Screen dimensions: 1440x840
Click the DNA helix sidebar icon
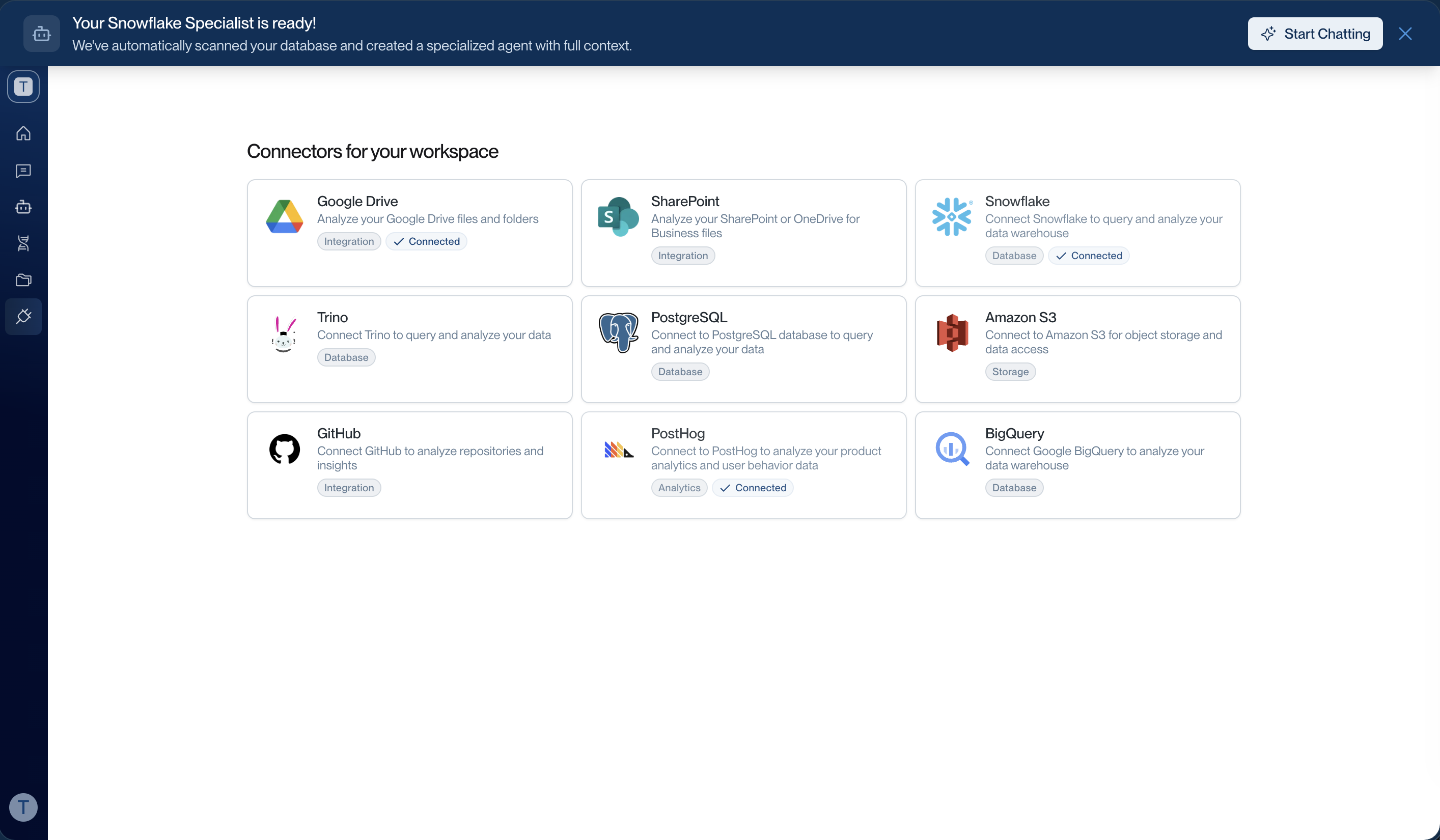[23, 243]
